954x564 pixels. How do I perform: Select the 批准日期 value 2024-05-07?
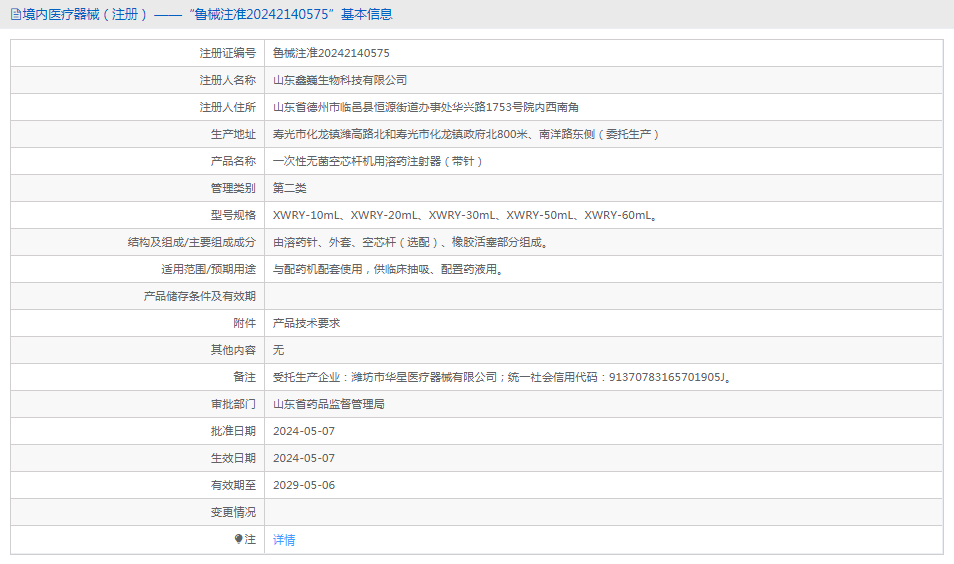304,431
